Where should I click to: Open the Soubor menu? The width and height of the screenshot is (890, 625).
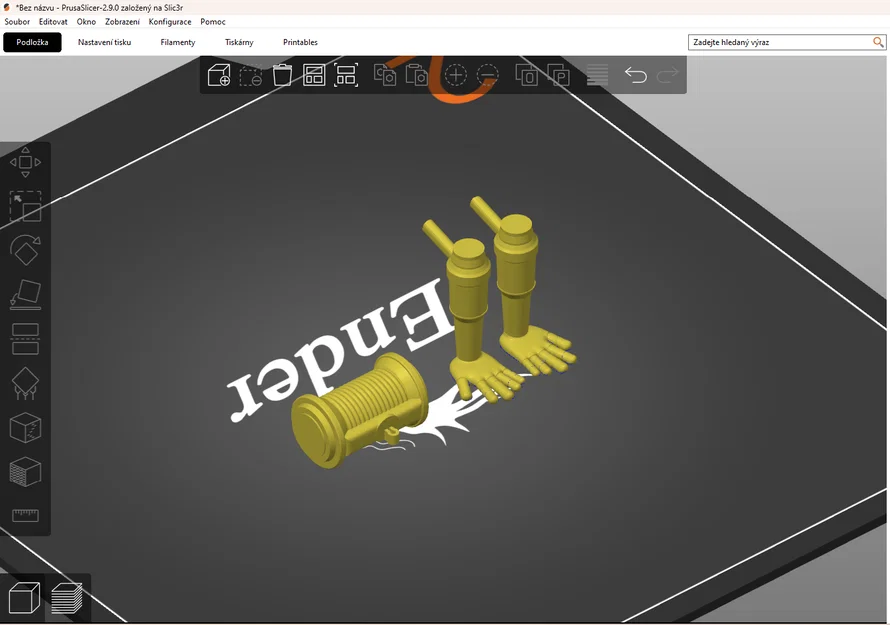click(x=17, y=22)
